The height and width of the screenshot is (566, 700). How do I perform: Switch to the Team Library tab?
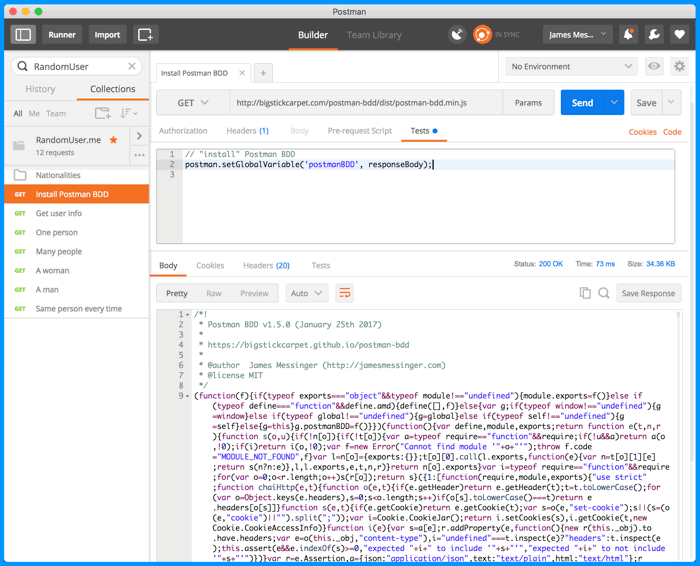[x=374, y=35]
